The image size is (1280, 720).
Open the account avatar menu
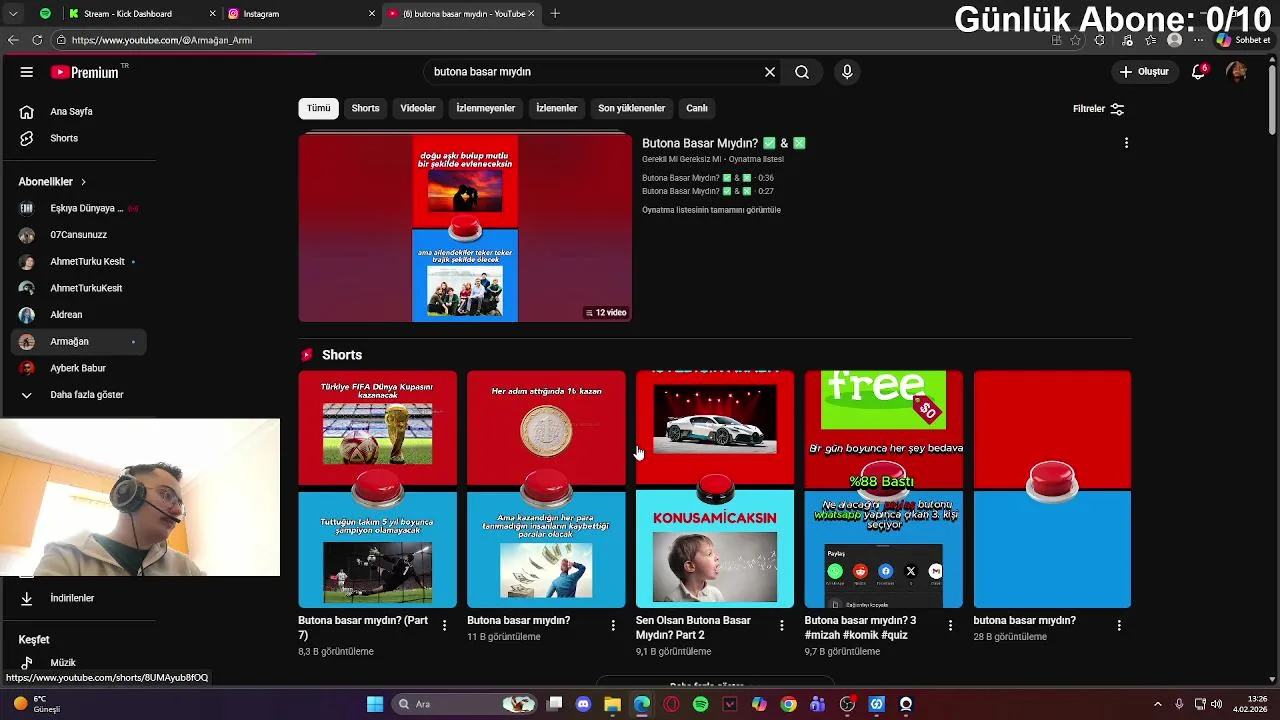[1236, 72]
